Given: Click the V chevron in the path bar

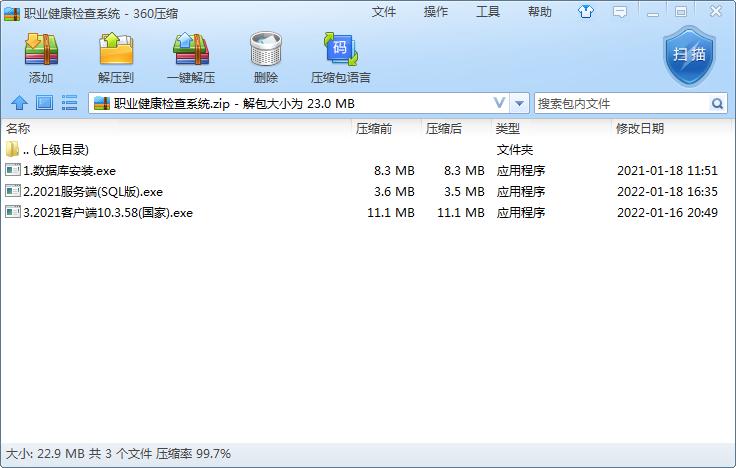Looking at the screenshot, I should (x=499, y=103).
